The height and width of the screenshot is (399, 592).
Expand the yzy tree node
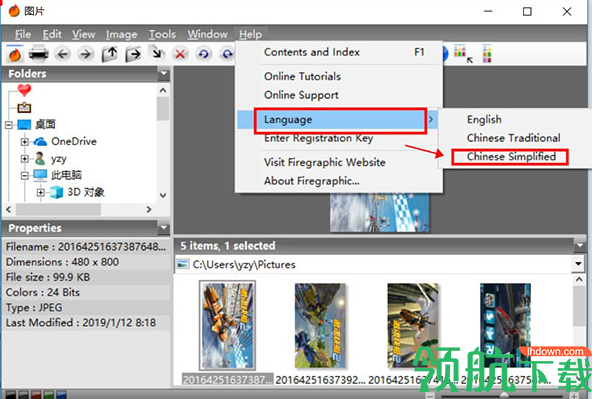(x=25, y=159)
